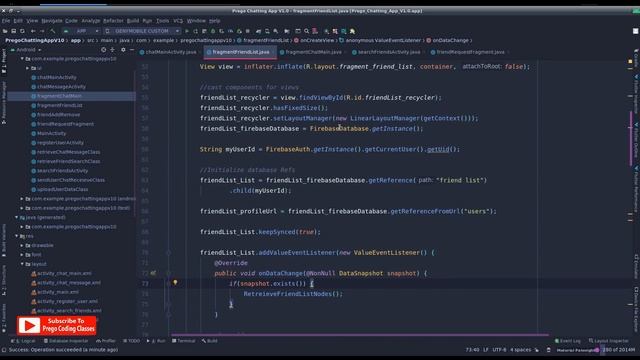The width and height of the screenshot is (640, 360).
Task: Collapse the java (generated) node
Action: pyautogui.click(x=16, y=218)
